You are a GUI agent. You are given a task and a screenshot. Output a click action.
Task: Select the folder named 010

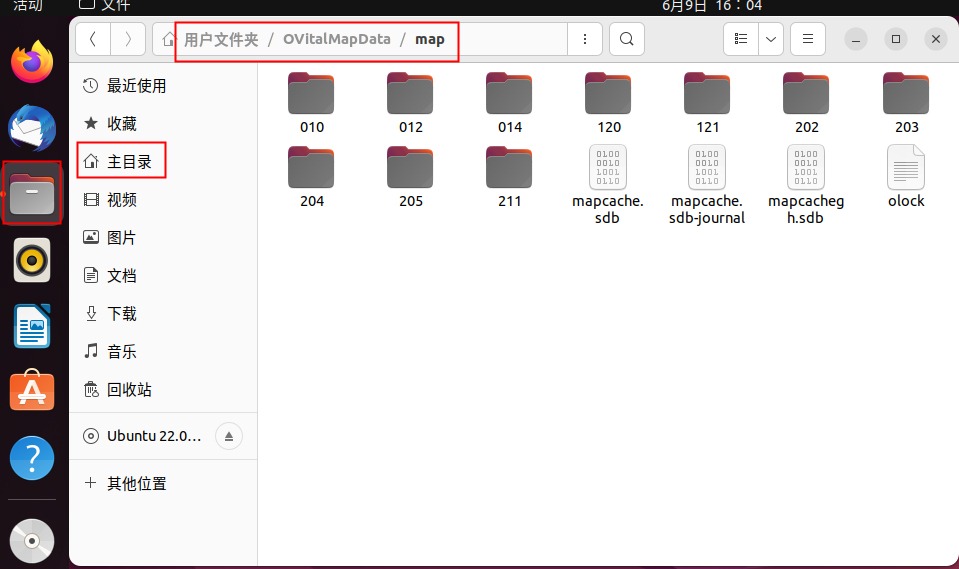tap(311, 101)
